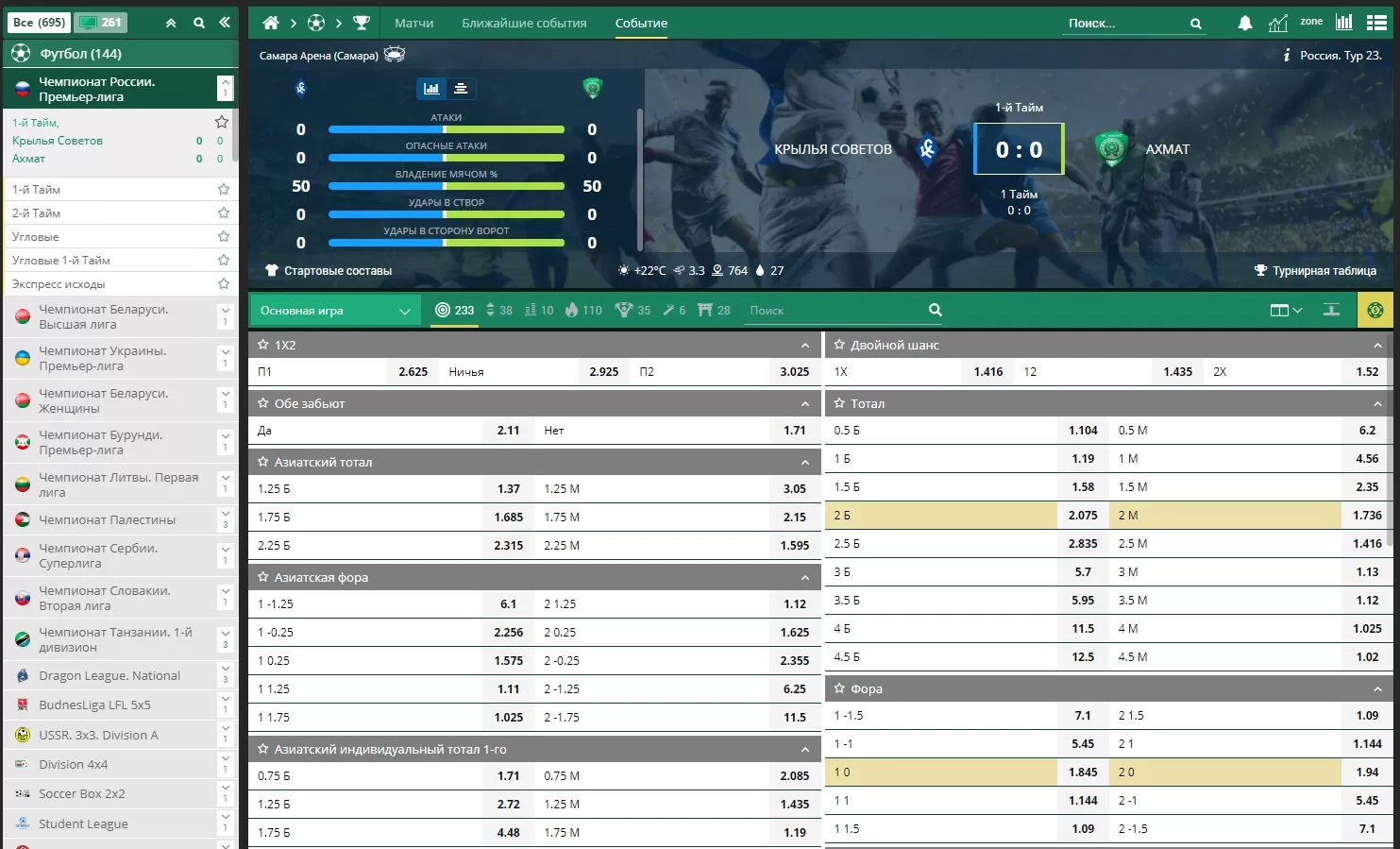The width and height of the screenshot is (1400, 849).
Task: Collapse the sidebar with double arrow icon
Action: [x=225, y=23]
